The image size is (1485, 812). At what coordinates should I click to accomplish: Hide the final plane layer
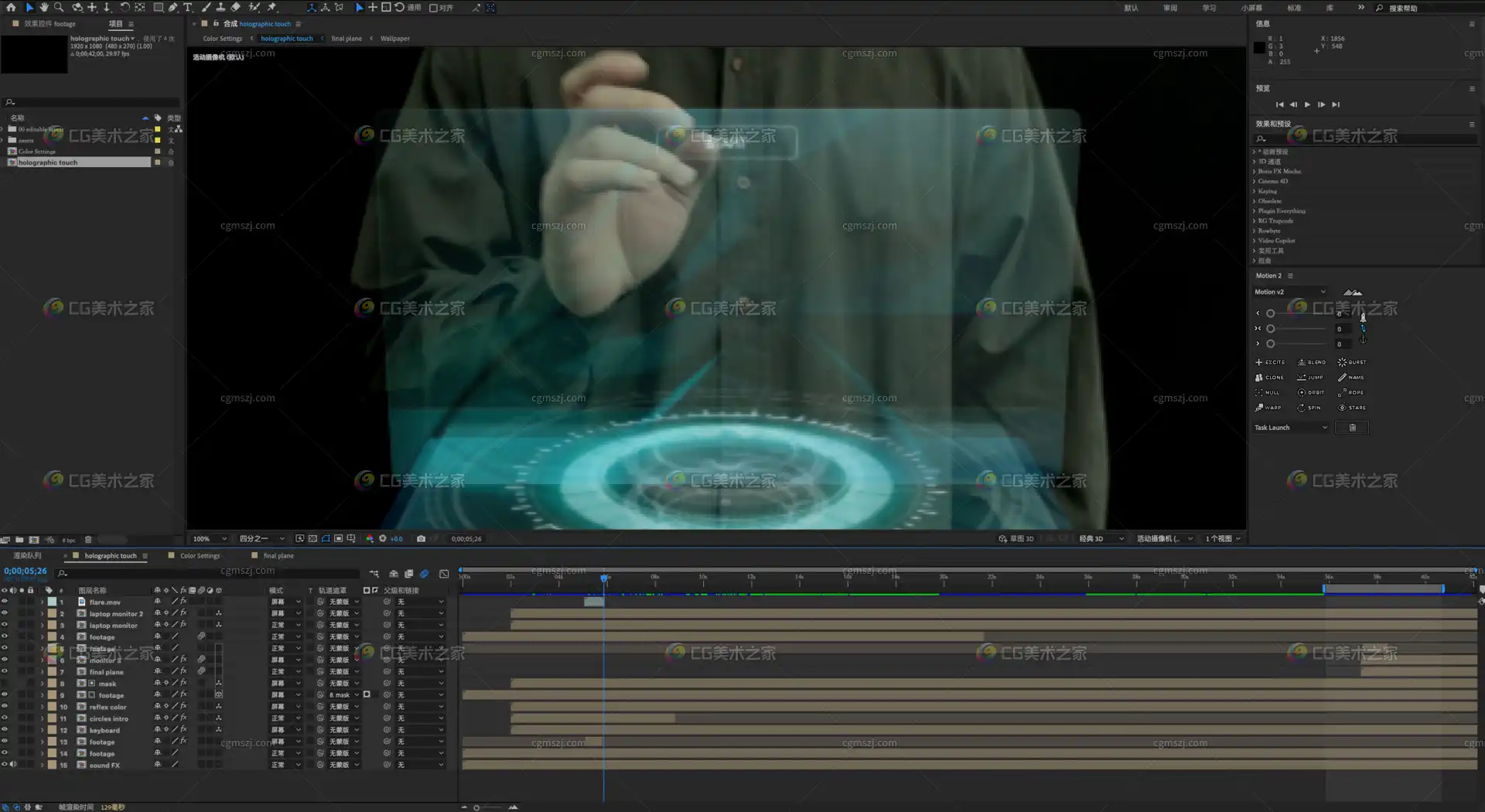[x=5, y=672]
